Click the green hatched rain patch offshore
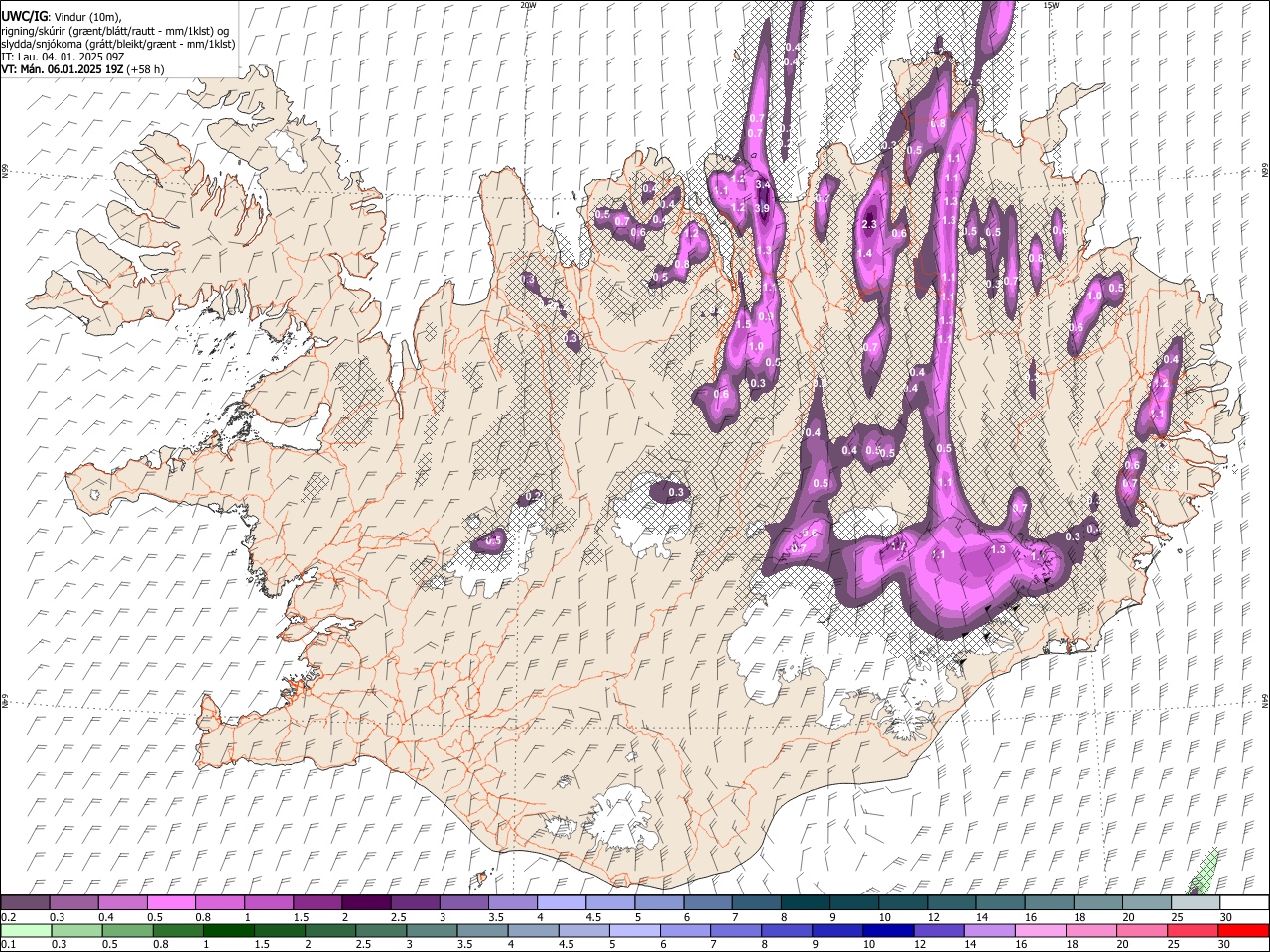The height and width of the screenshot is (952, 1270). tap(1206, 872)
